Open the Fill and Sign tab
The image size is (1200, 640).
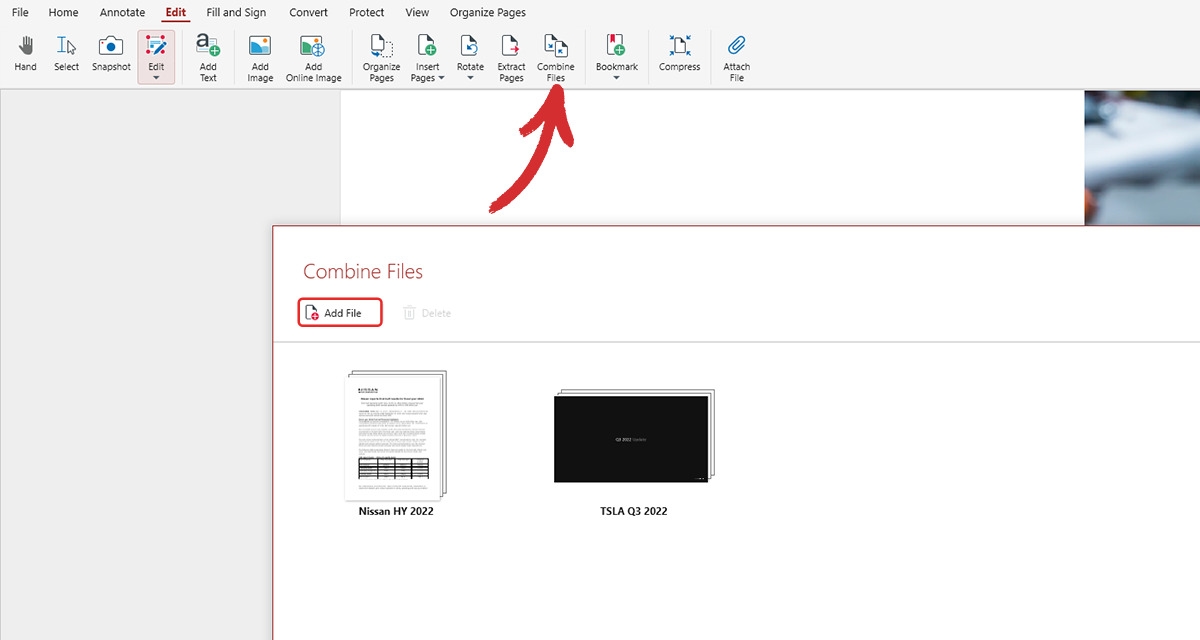click(236, 13)
